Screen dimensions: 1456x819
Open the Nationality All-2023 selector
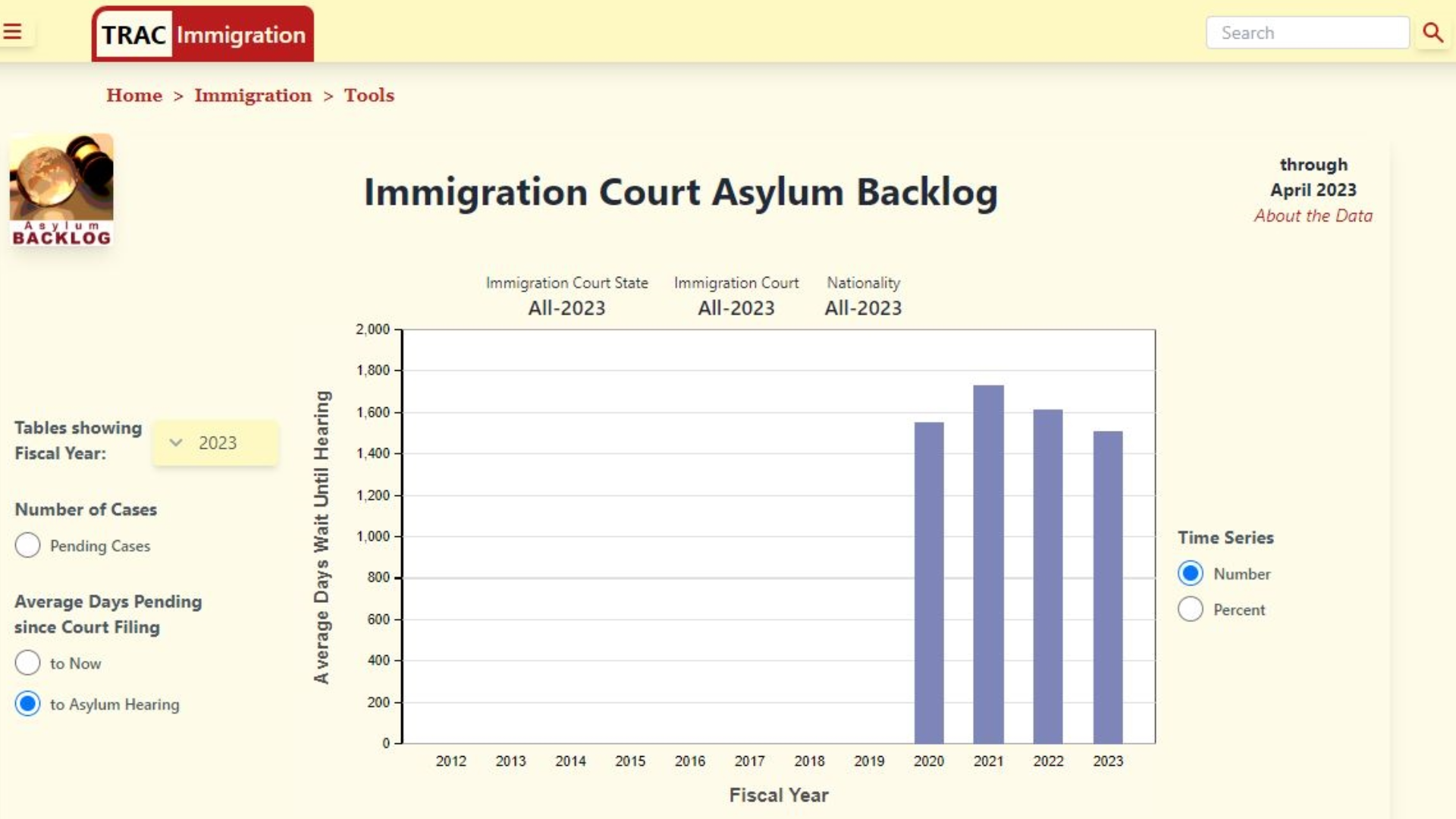(863, 308)
